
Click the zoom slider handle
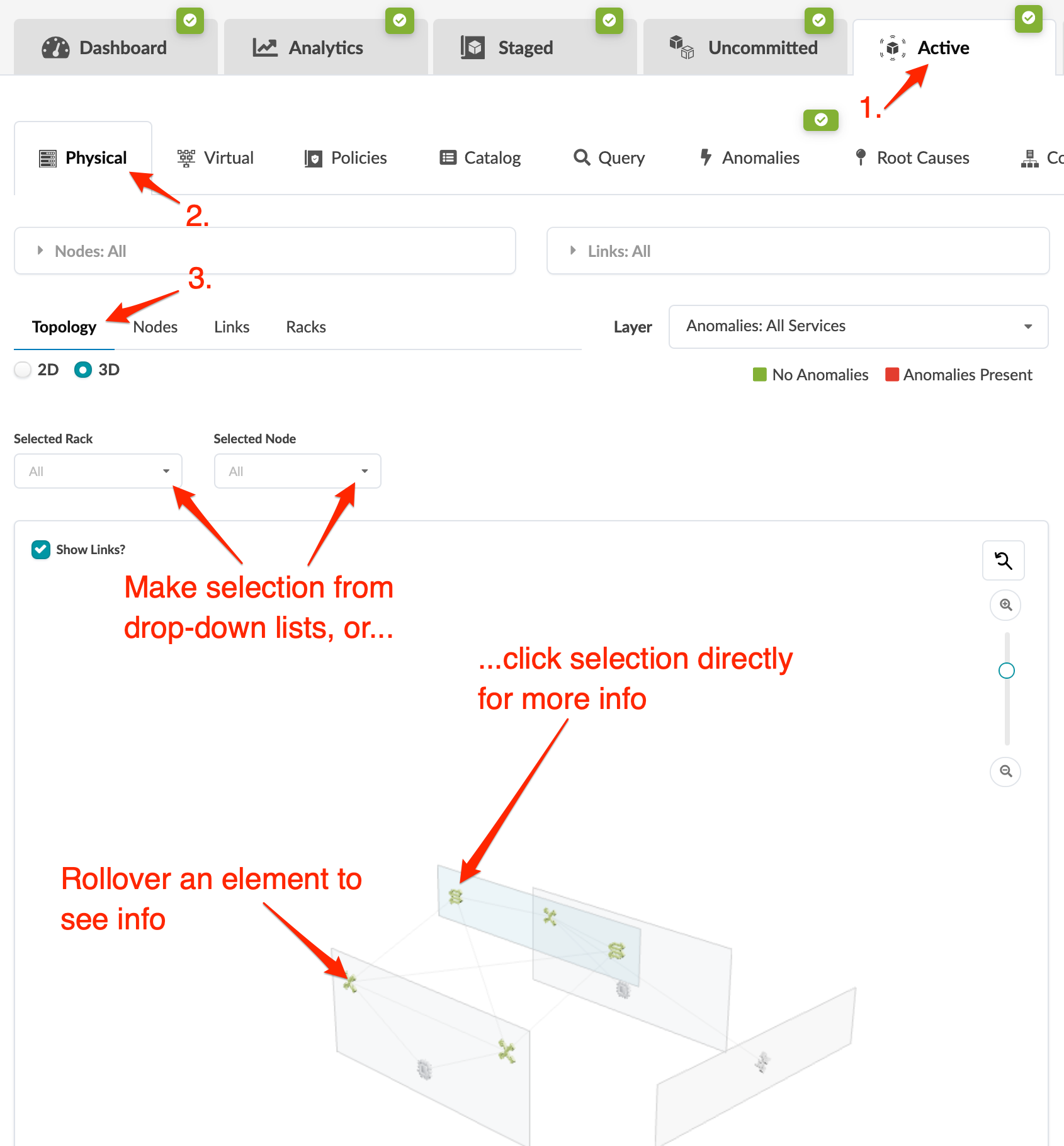[x=1006, y=671]
